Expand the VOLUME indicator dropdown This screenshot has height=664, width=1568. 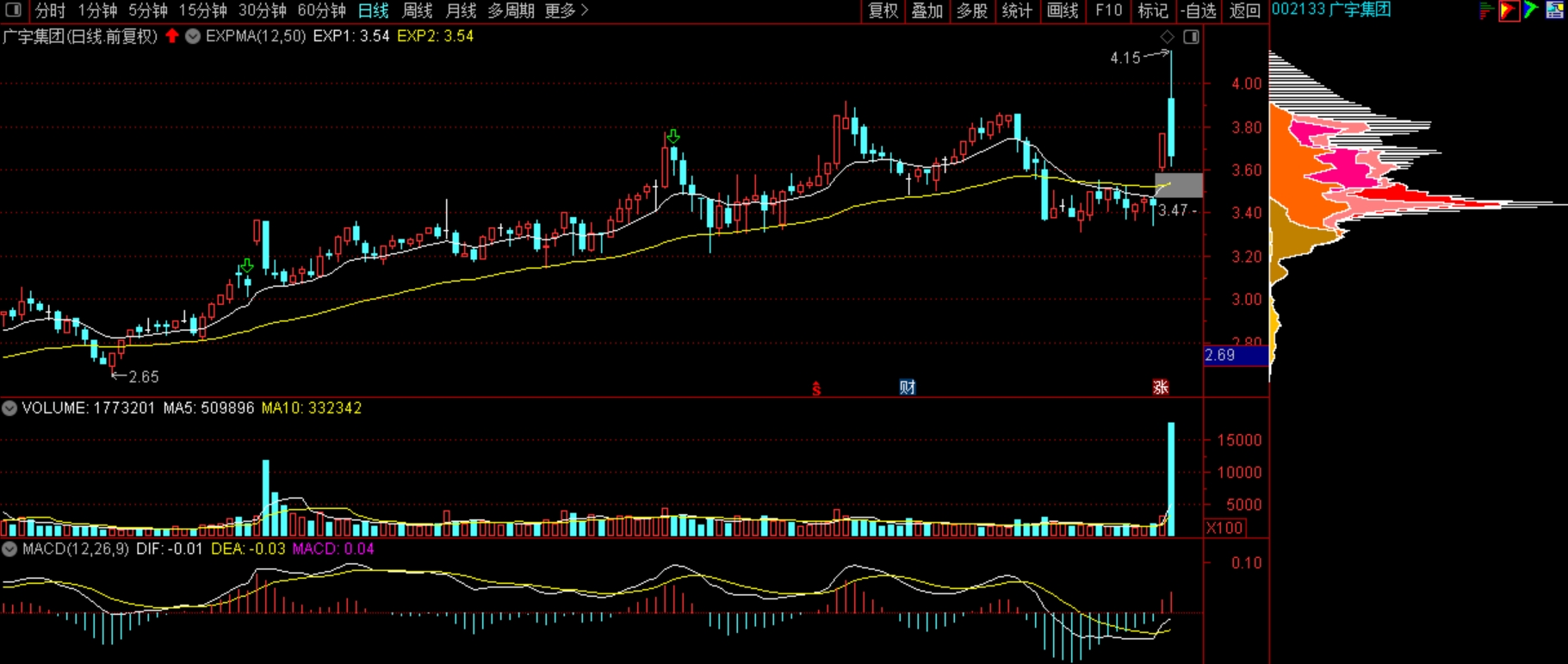coord(9,408)
